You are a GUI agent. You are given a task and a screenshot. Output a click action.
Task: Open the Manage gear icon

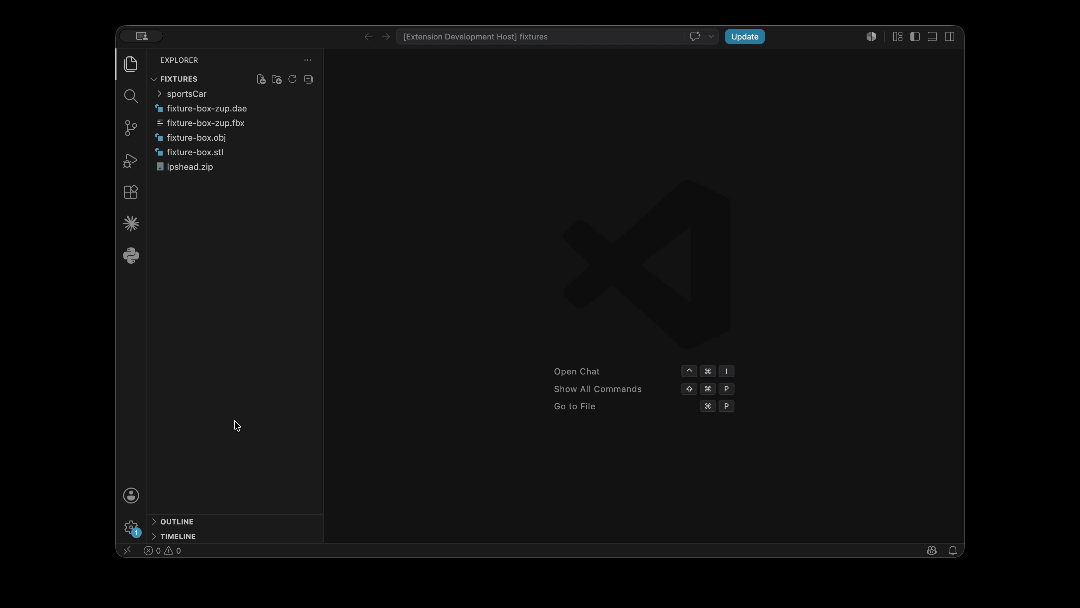coord(131,528)
